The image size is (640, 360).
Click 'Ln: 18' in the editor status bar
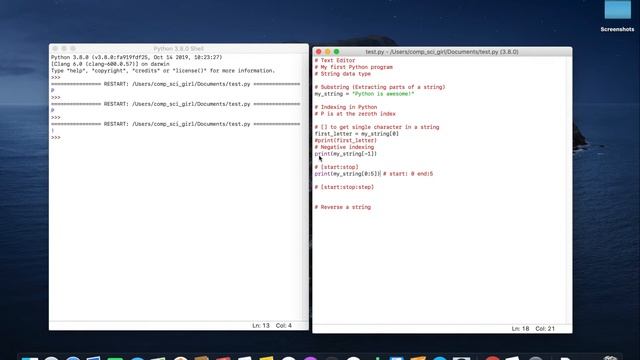(520, 329)
